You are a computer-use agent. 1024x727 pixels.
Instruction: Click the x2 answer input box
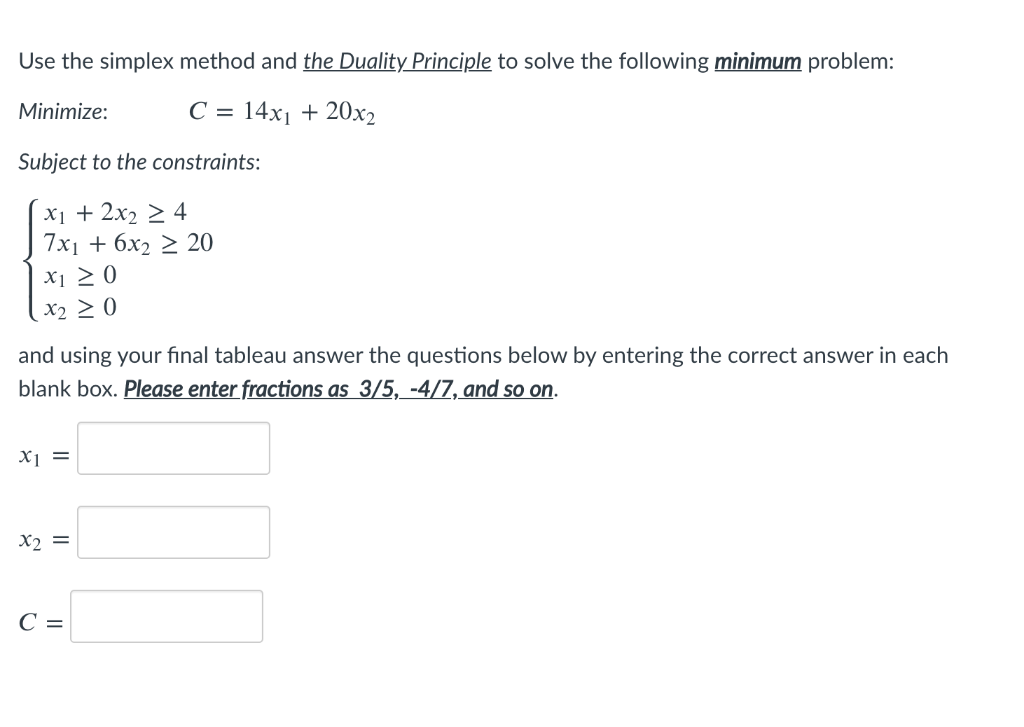coord(172,532)
